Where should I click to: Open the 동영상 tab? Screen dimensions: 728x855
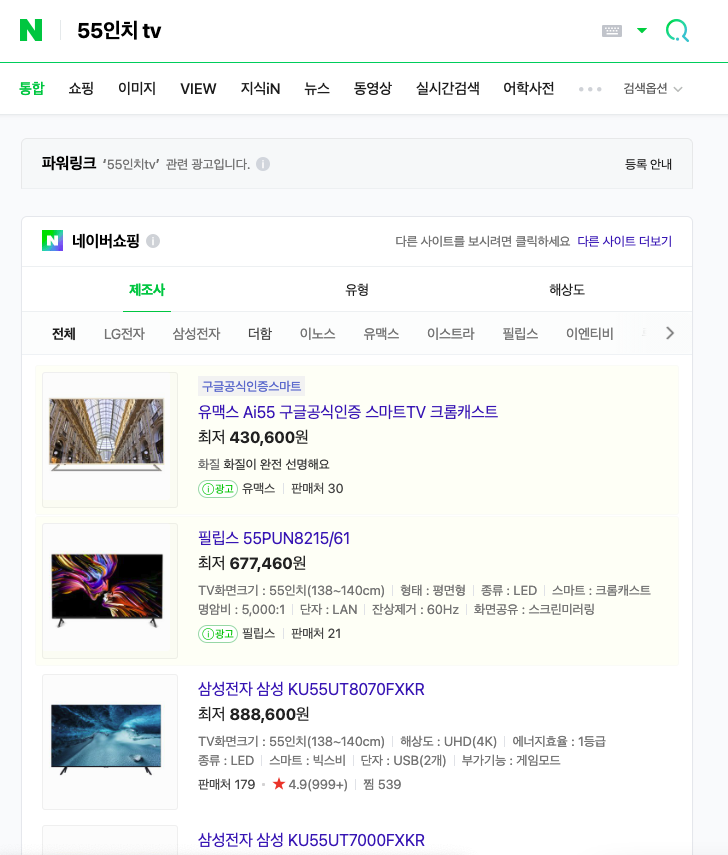pyautogui.click(x=372, y=88)
